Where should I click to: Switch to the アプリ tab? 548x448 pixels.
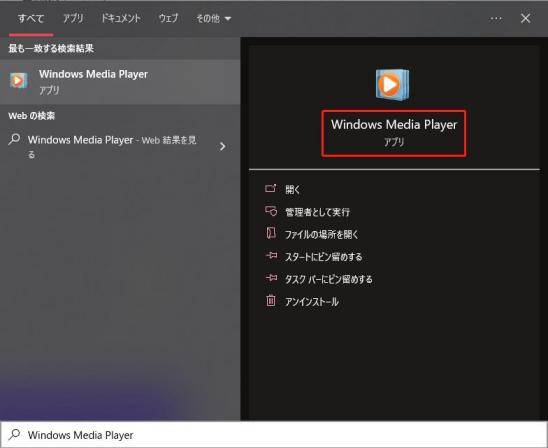(x=73, y=19)
